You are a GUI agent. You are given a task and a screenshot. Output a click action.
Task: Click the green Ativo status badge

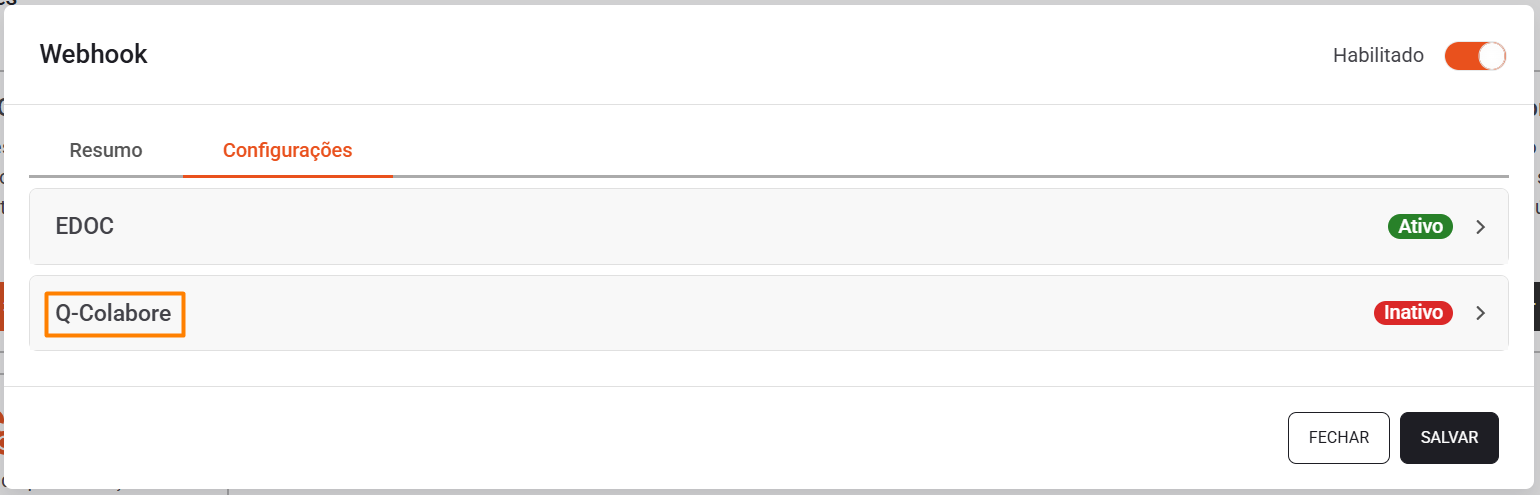pyautogui.click(x=1420, y=227)
